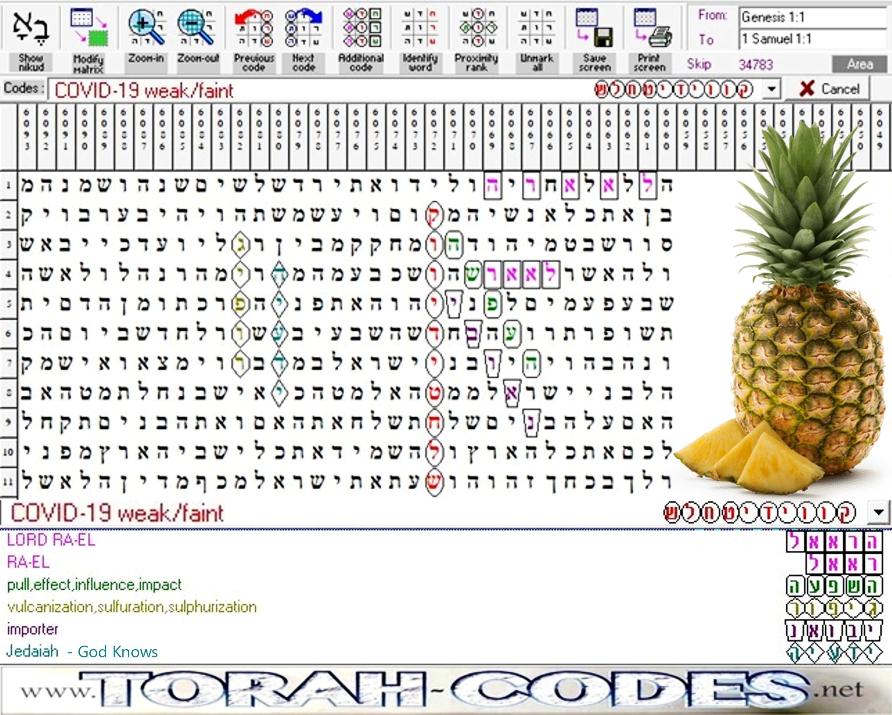Select the pull,effect,influence,impact term
This screenshot has width=892, height=715.
coord(94,585)
